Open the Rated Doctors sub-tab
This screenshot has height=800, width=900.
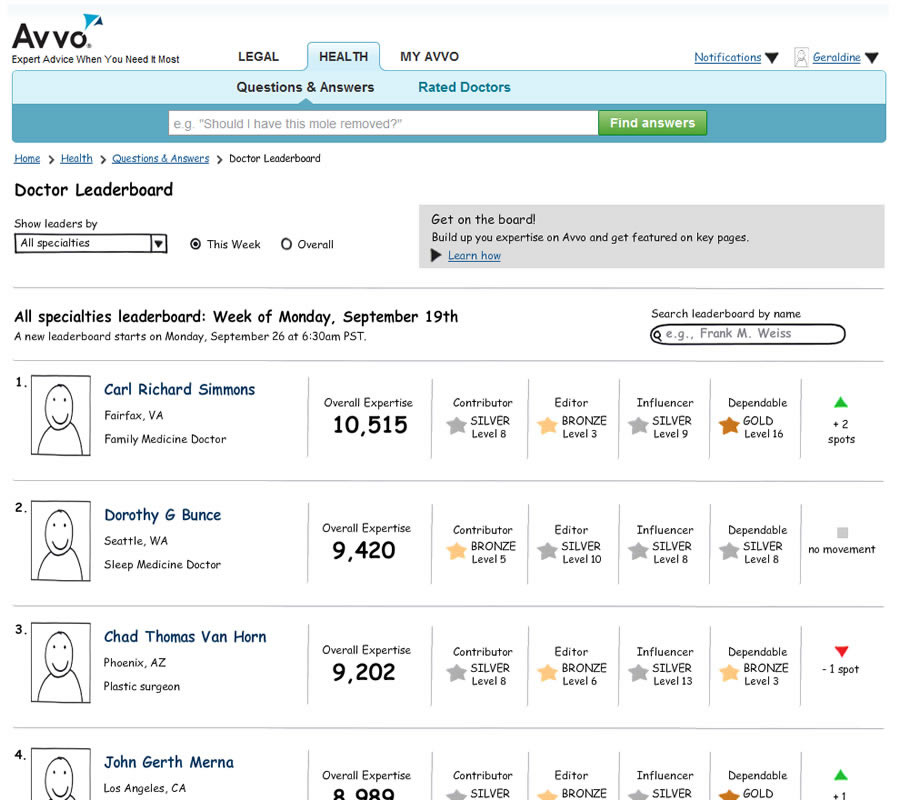[x=464, y=87]
